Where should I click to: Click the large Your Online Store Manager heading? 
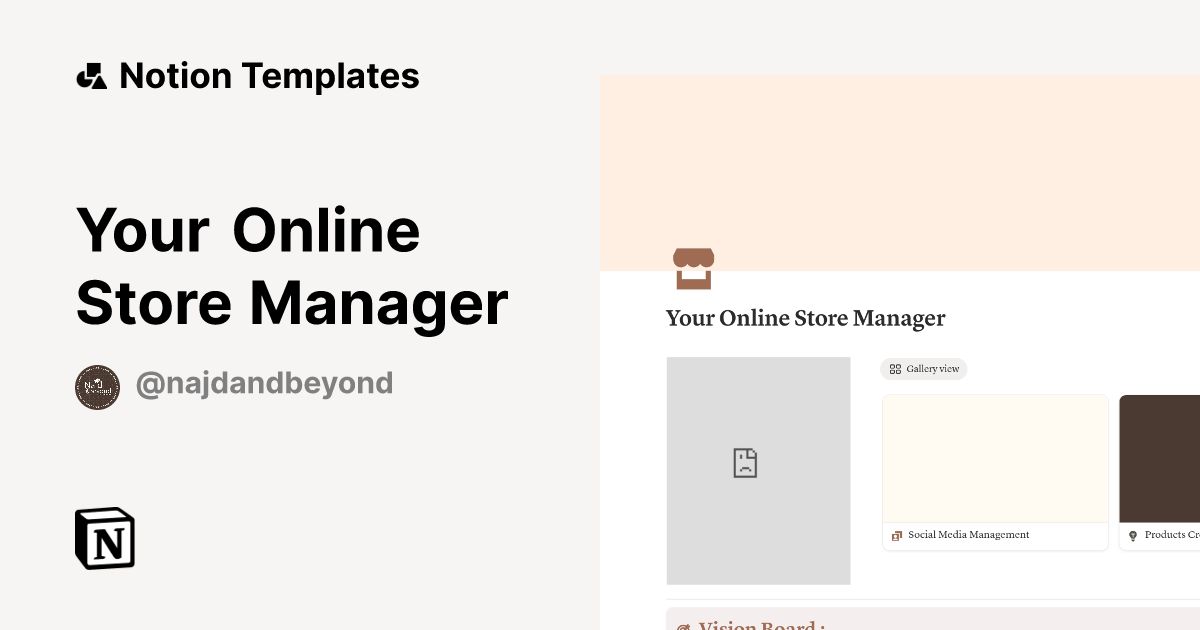click(x=291, y=265)
